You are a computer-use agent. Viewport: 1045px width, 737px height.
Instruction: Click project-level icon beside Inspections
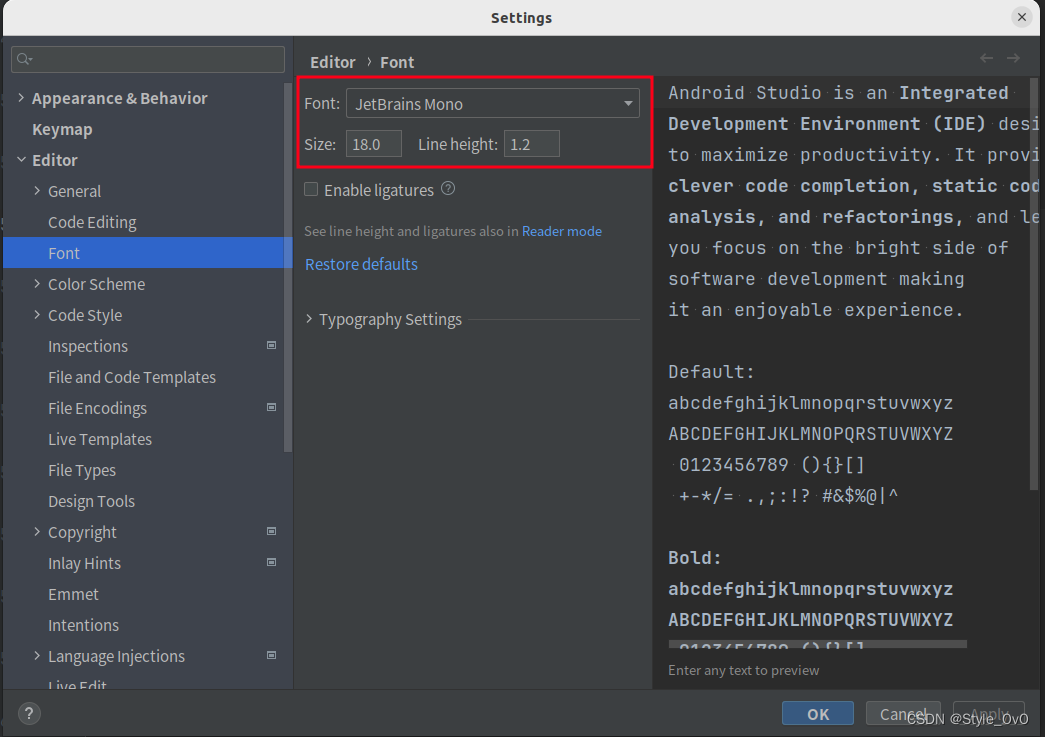271,345
